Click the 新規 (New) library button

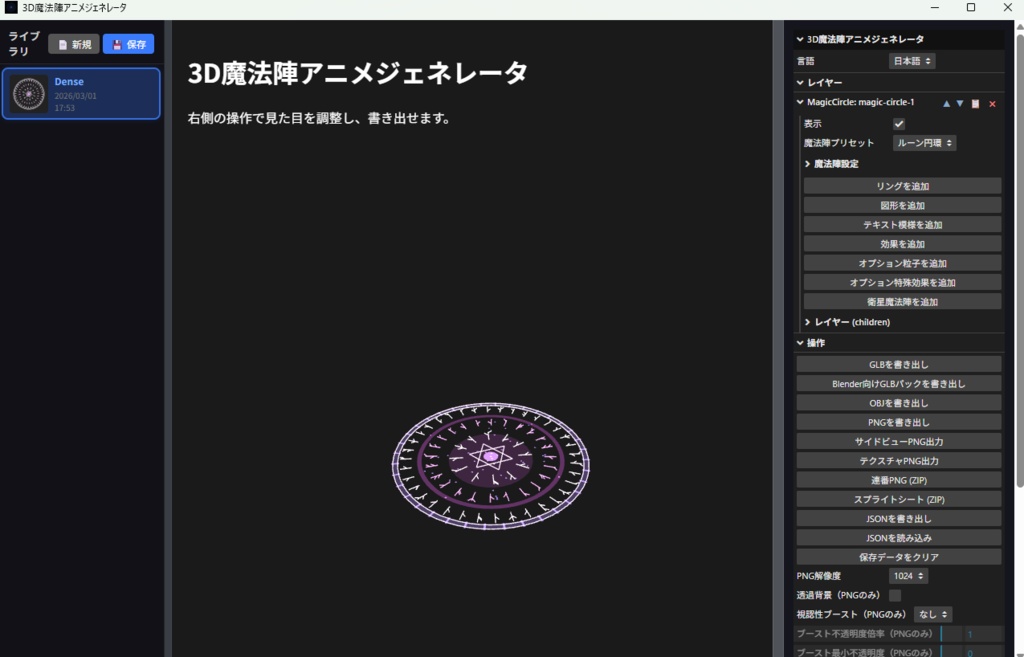(74, 44)
